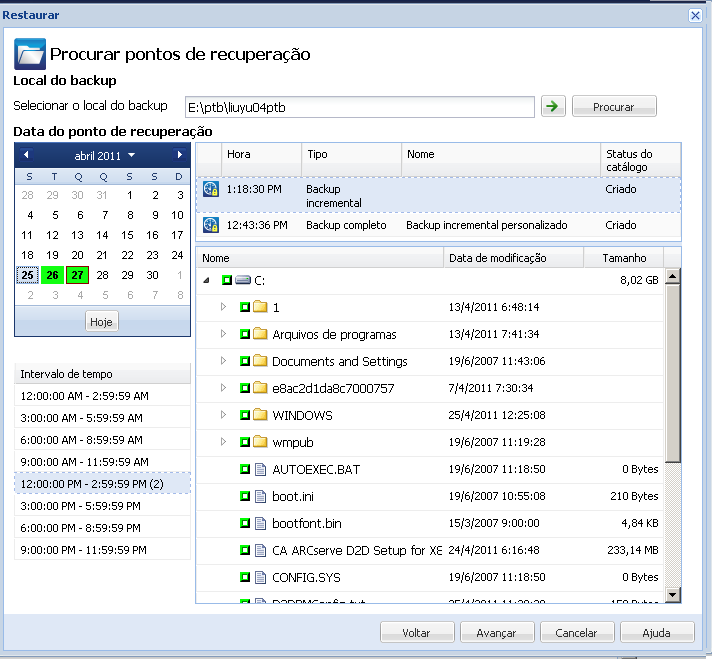Click the Status do catálogo column header
Image resolution: width=712 pixels, height=659 pixels.
(x=640, y=160)
